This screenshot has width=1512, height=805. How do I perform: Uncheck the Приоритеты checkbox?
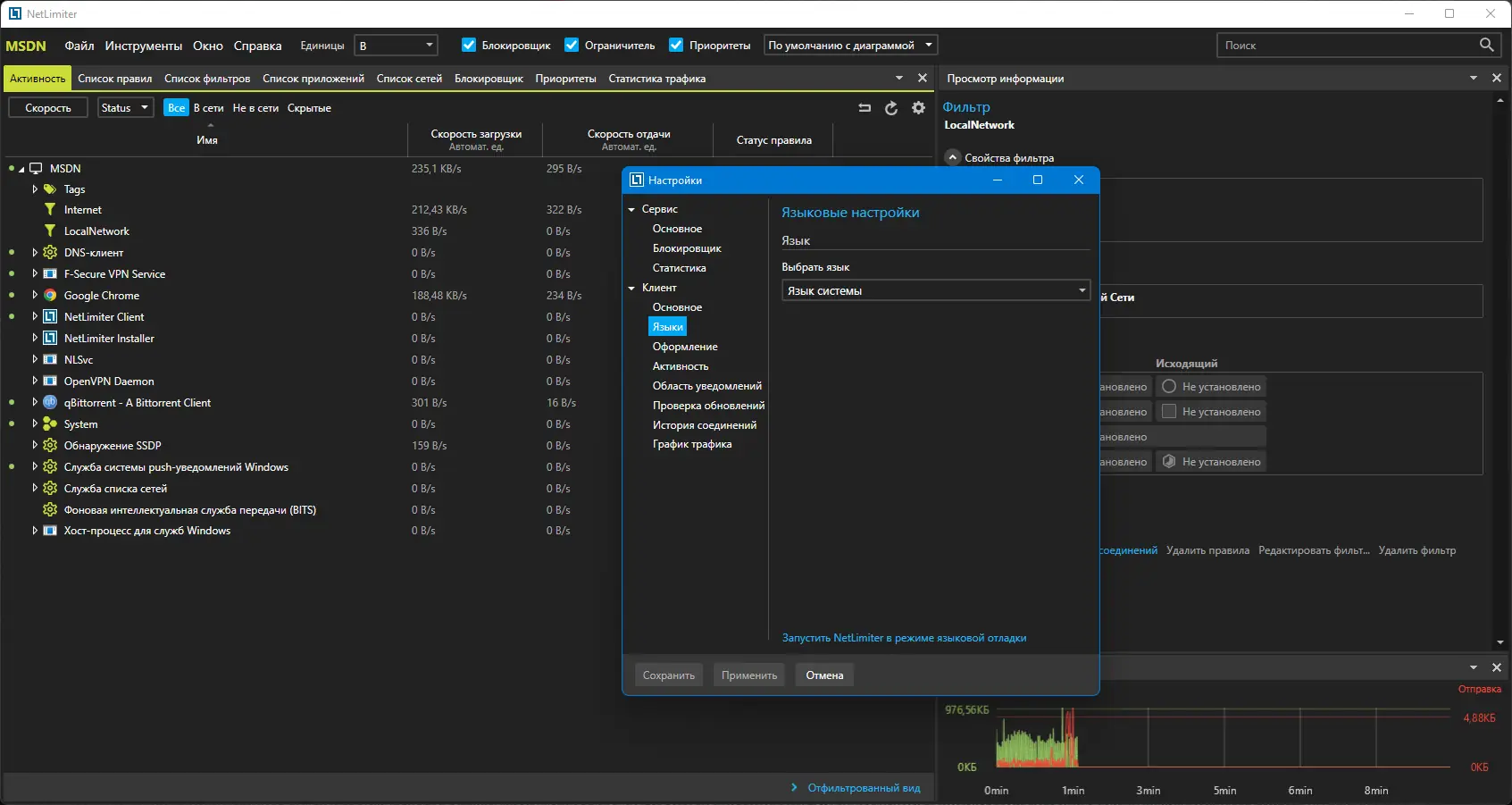point(676,46)
